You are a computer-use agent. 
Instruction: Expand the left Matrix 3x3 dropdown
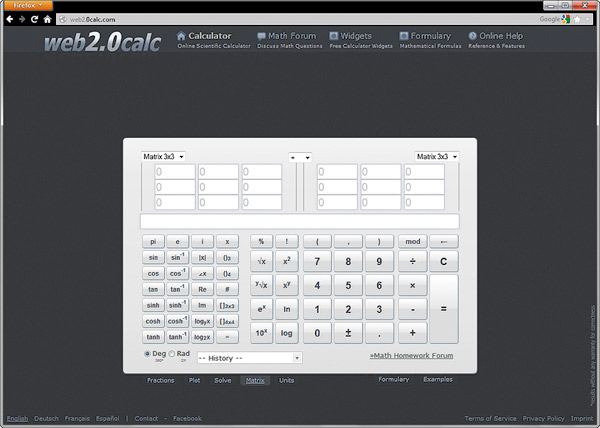(163, 156)
